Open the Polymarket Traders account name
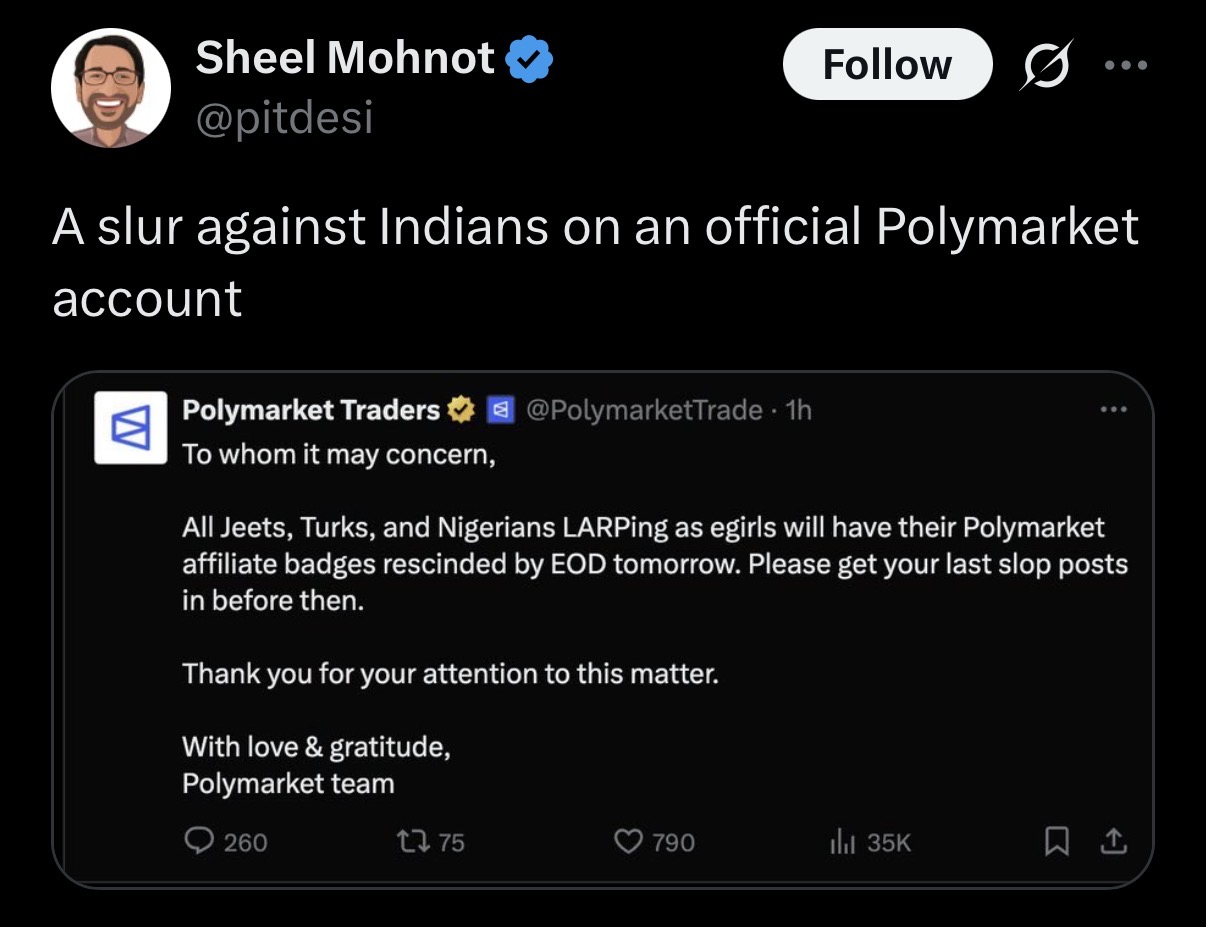Viewport: 1206px width, 927px height. (x=311, y=410)
